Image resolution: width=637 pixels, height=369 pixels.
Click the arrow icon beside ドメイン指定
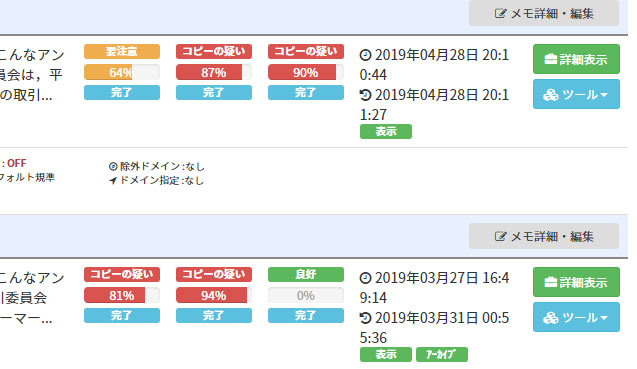point(113,180)
